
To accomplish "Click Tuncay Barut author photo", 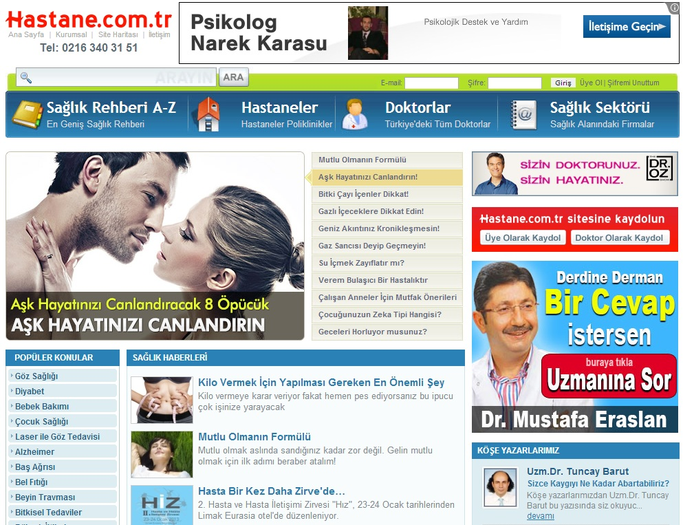I will (x=500, y=487).
